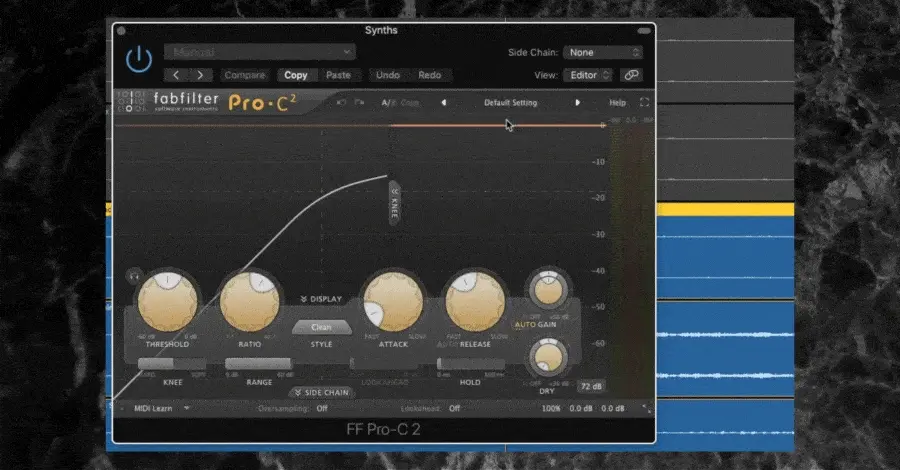This screenshot has width=900, height=470.
Task: Click the first 0.0 dB level value
Action: click(580, 409)
